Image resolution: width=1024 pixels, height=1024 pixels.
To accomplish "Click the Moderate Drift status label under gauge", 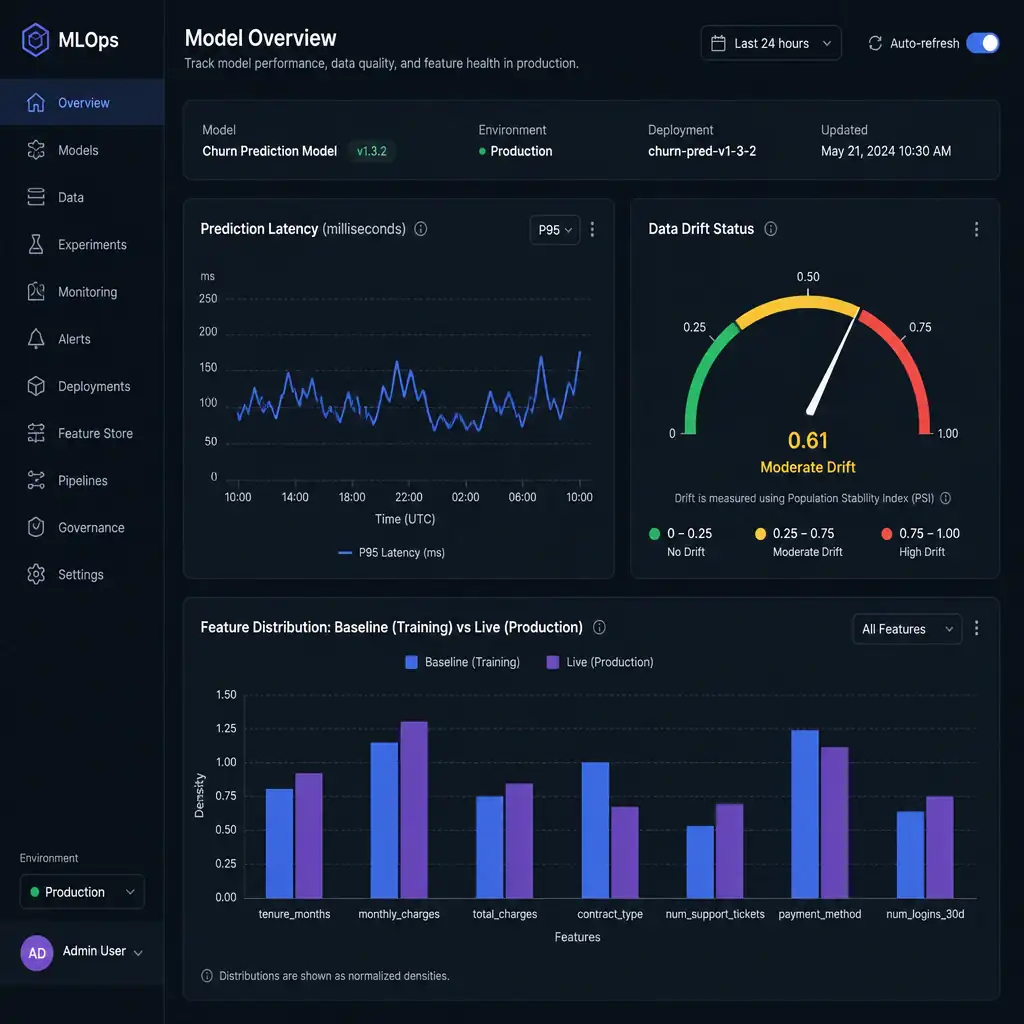I will pos(807,467).
